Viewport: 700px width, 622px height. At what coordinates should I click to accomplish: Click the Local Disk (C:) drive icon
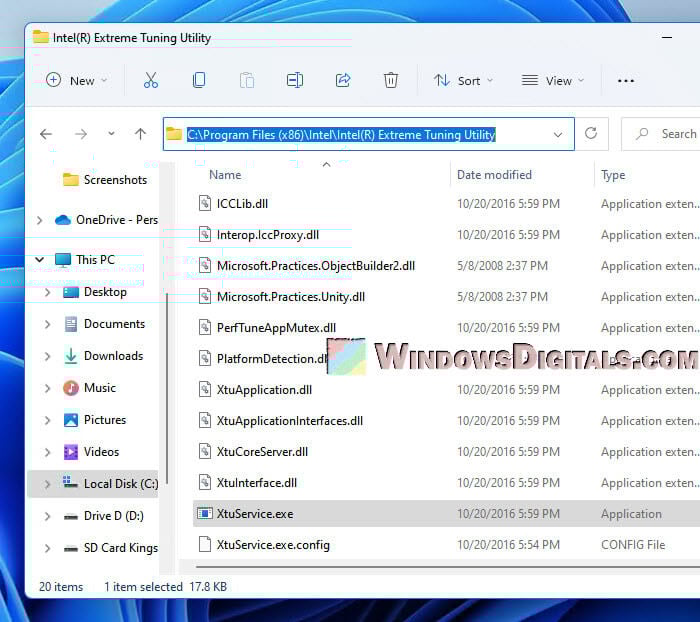tap(70, 482)
